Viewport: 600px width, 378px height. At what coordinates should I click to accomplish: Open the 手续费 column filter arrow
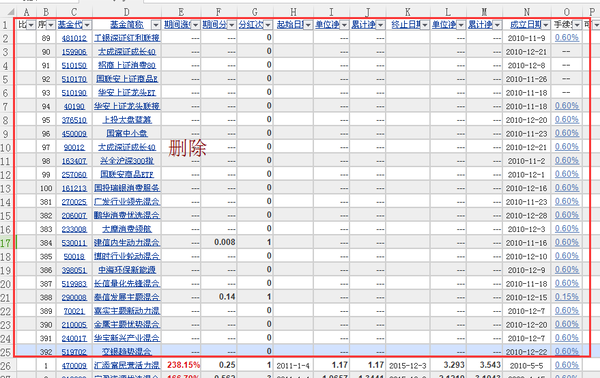[577, 25]
